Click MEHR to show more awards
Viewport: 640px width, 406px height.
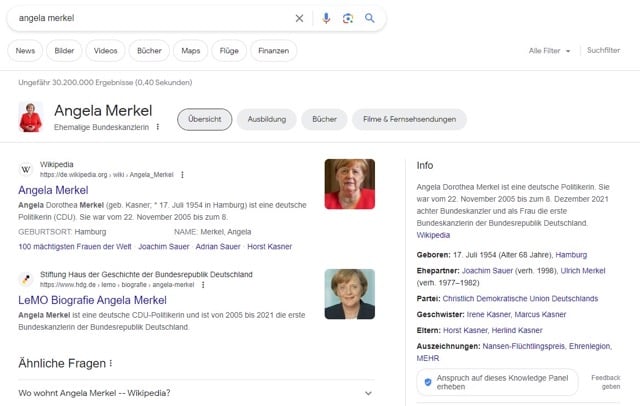[428, 358]
